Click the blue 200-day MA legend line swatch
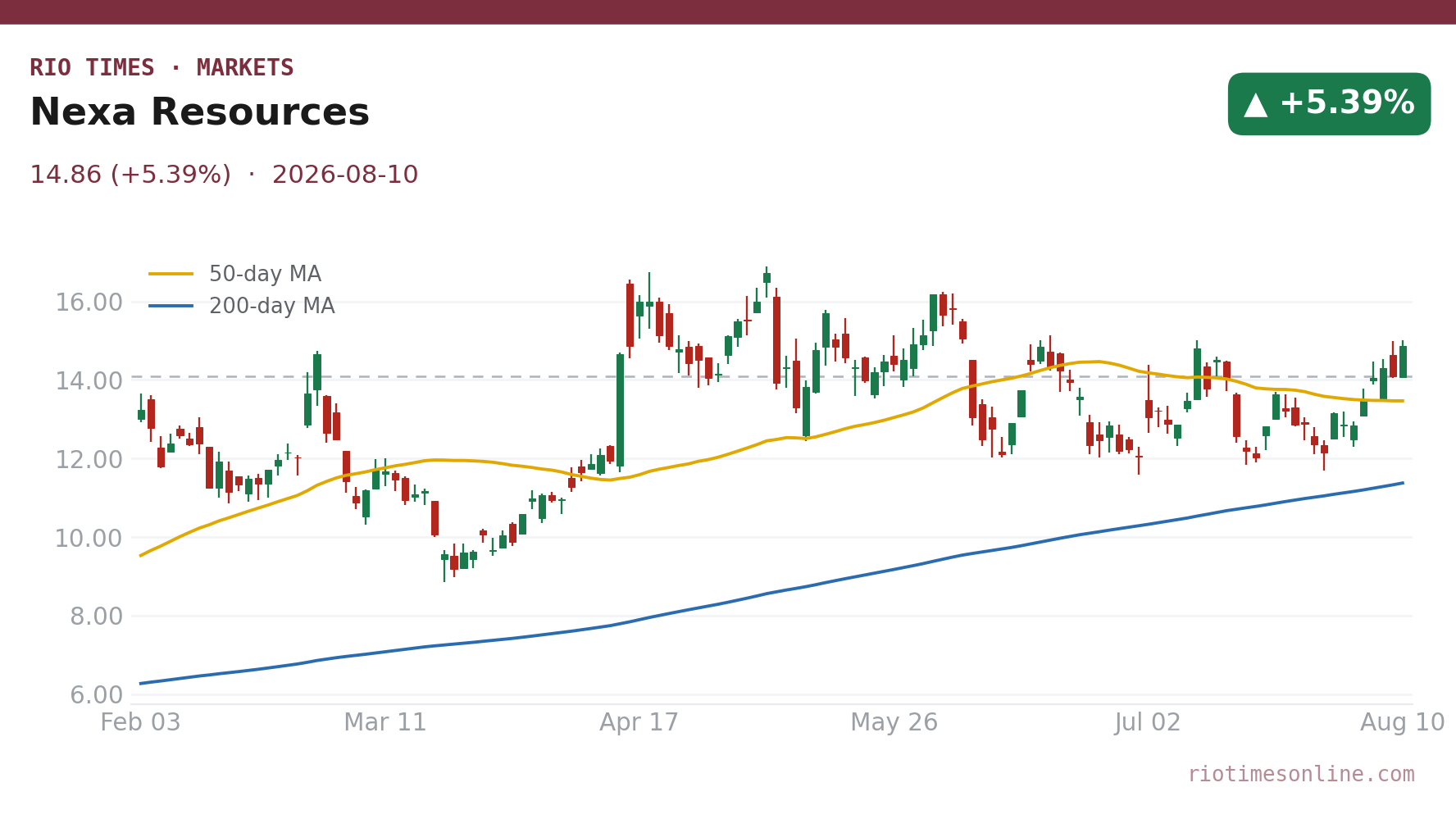The height and width of the screenshot is (819, 1456). coord(171,306)
